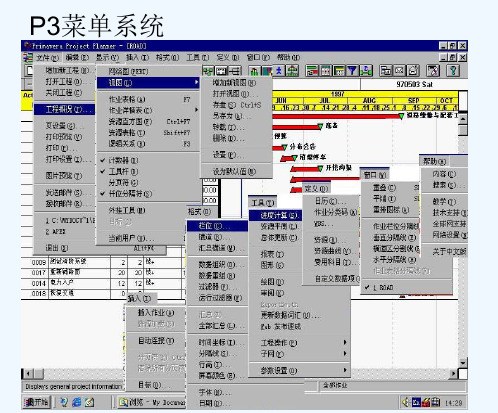The width and height of the screenshot is (498, 413).
Task: Click the level resources toolbar icon
Action: (x=292, y=71)
